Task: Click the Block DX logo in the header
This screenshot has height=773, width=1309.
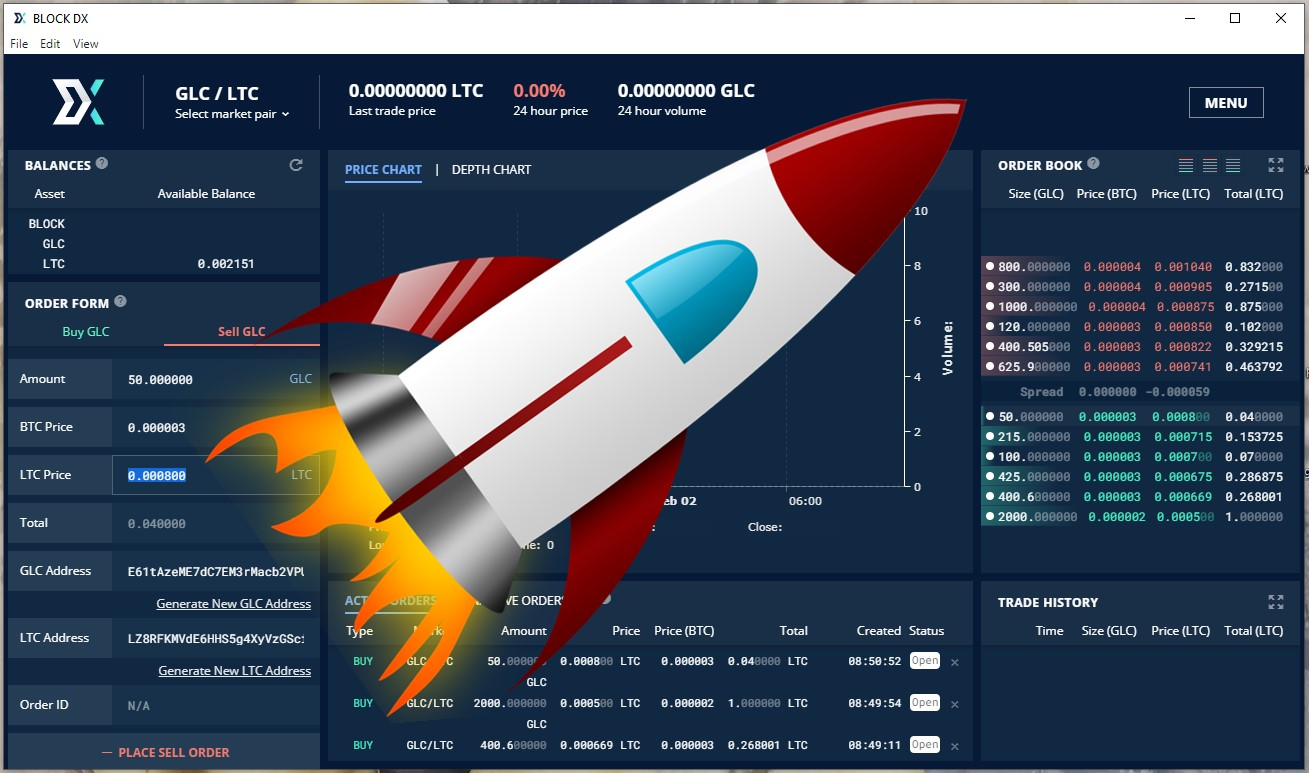Action: (x=78, y=102)
